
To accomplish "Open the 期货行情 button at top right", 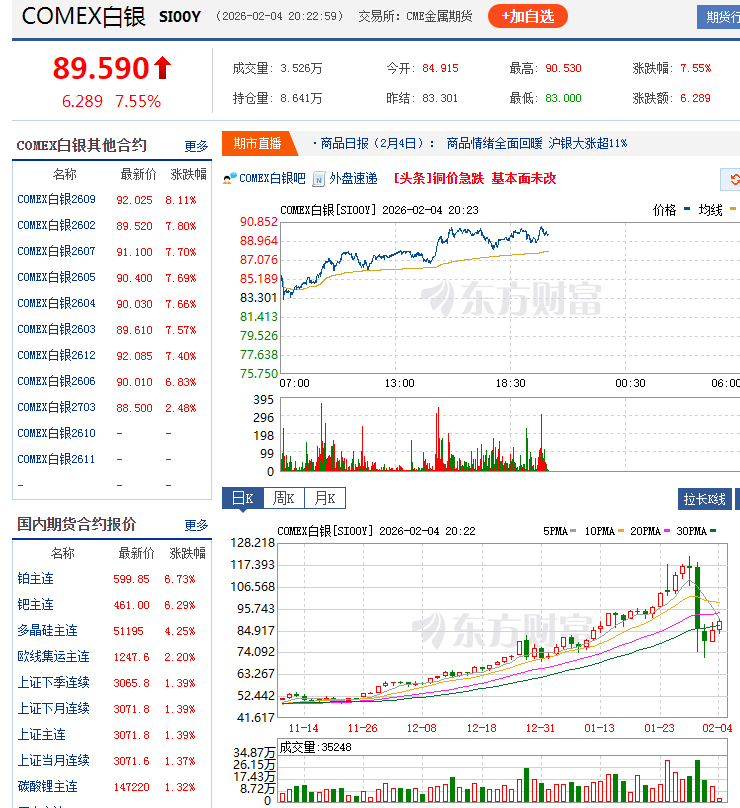I will click(719, 17).
